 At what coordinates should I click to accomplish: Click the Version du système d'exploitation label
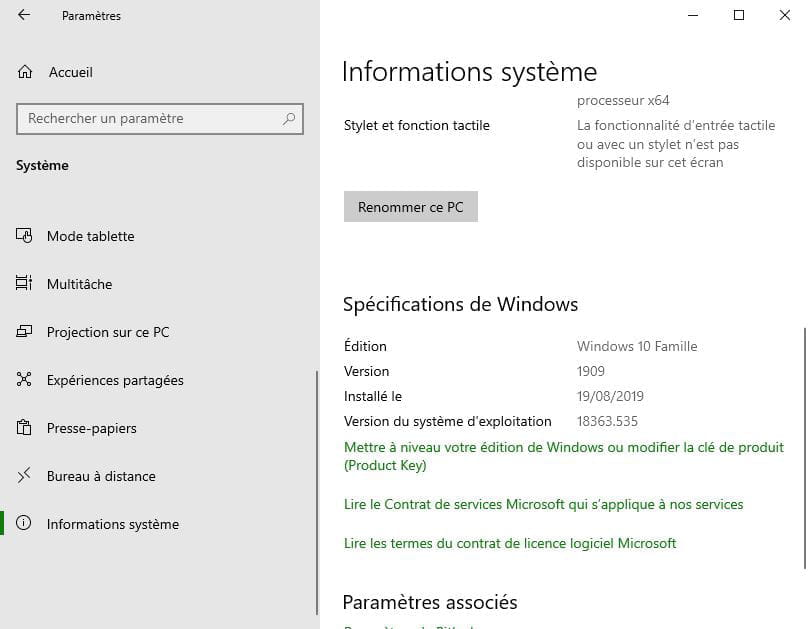click(447, 421)
